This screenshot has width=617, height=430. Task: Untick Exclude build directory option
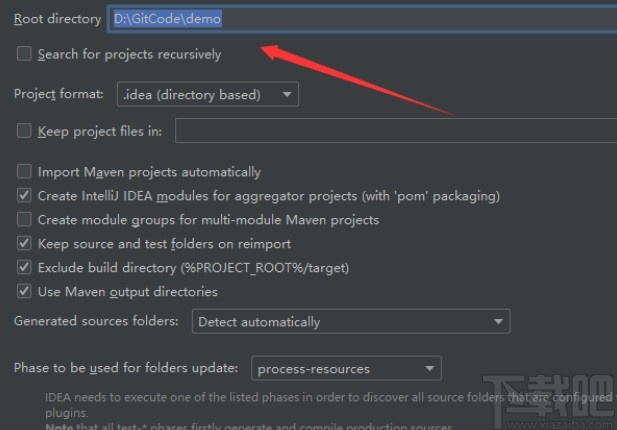coord(24,268)
